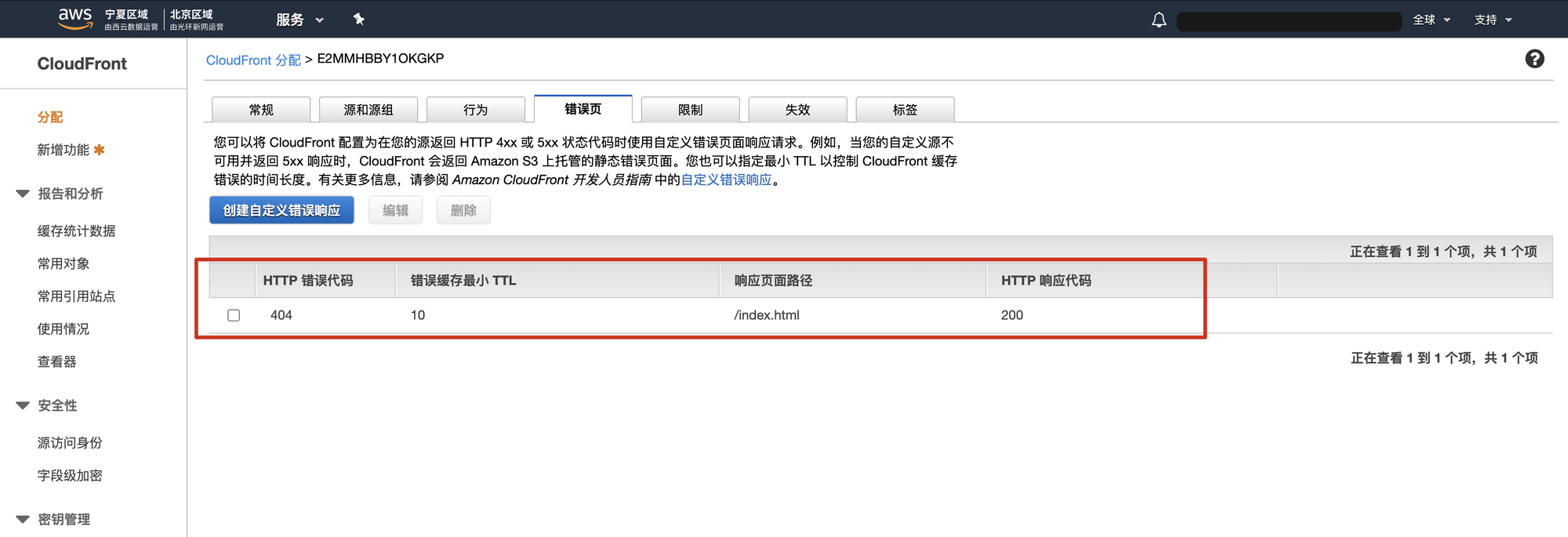The height and width of the screenshot is (537, 1568).
Task: Click the pin shortcut icon in header
Action: coord(358,20)
